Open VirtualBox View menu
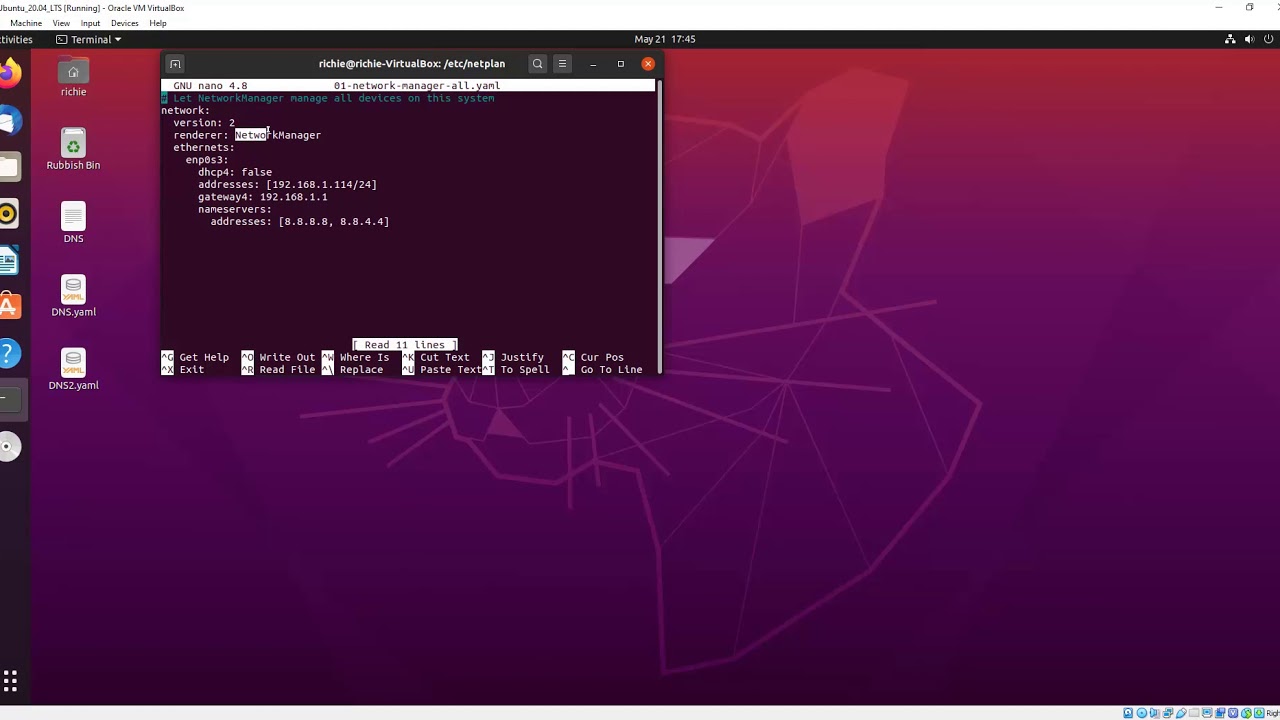 61,23
